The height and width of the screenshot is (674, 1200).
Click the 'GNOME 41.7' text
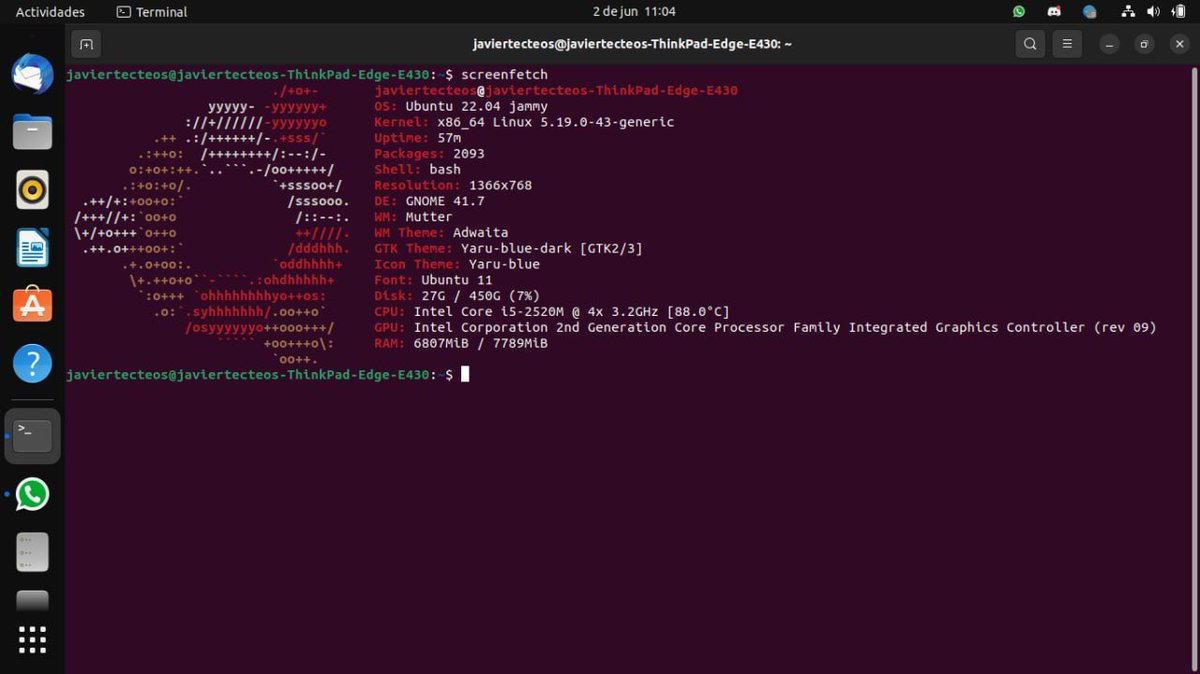coord(445,201)
